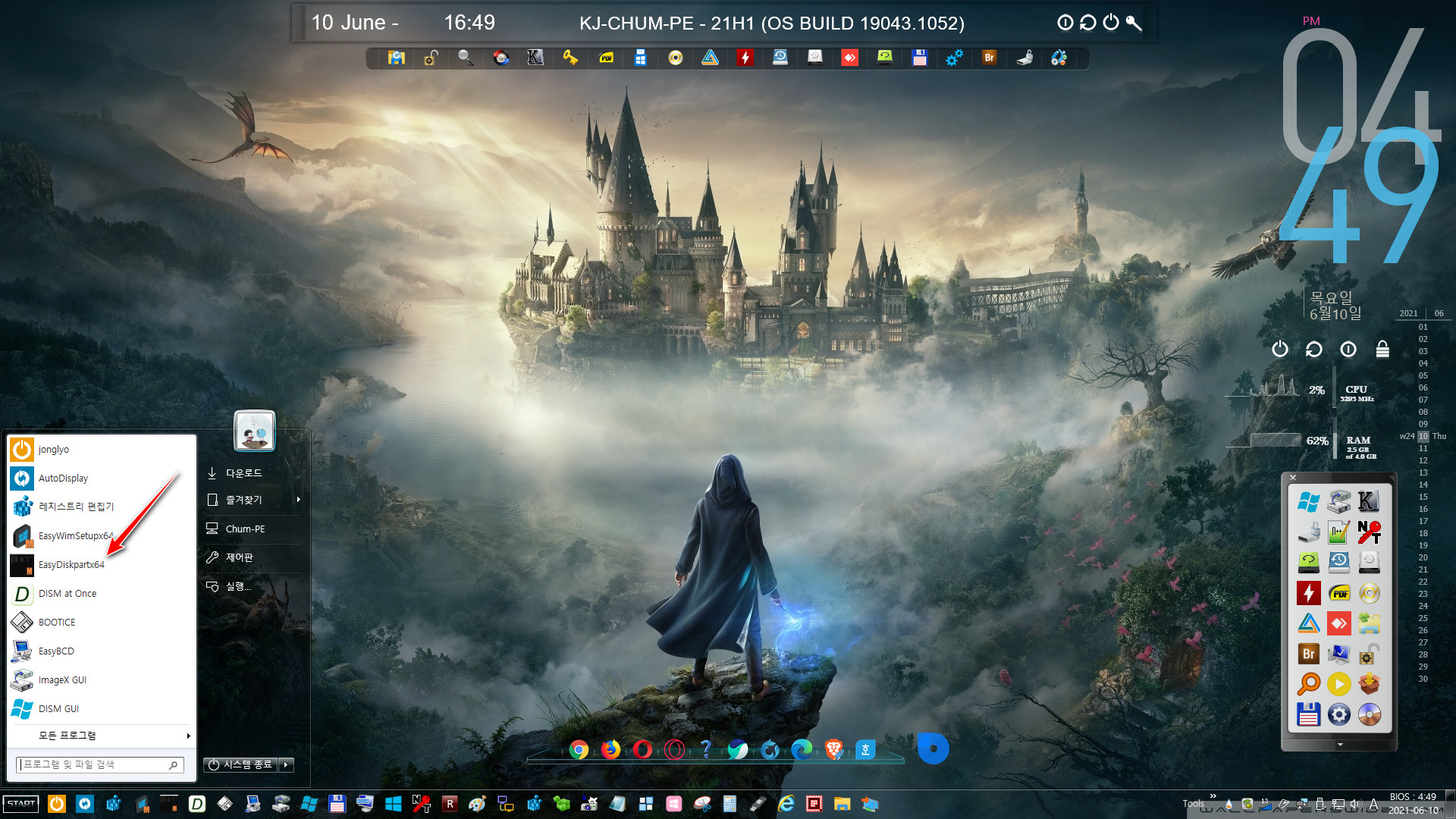Open Internet Explorer from the taskbar
This screenshot has width=1456, height=819.
click(786, 804)
